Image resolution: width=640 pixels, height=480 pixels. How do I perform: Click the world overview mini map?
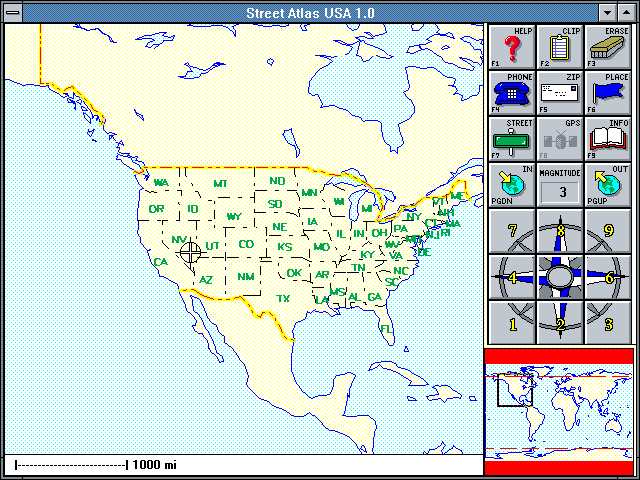point(559,411)
